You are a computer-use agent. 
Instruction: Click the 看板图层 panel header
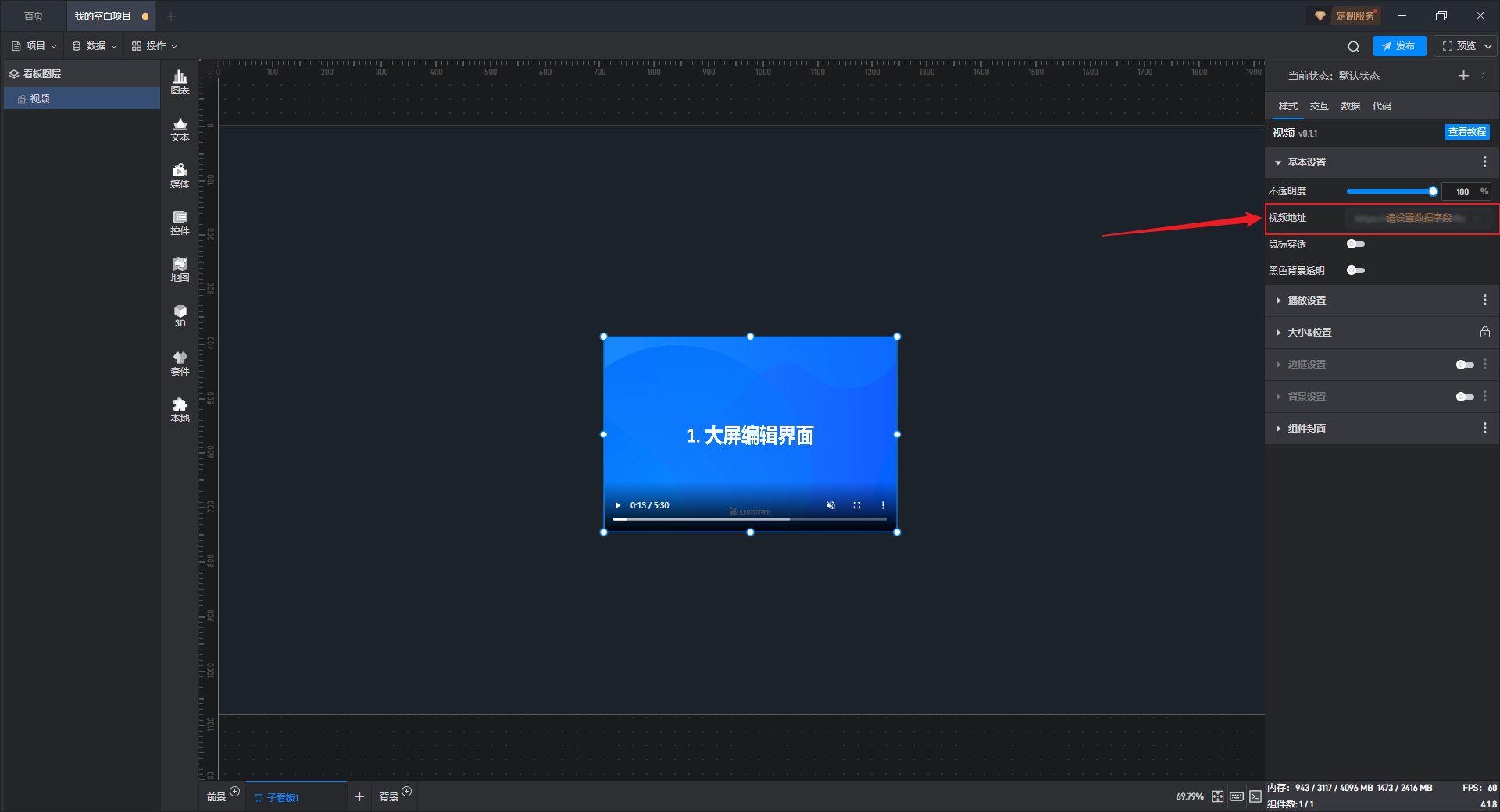pos(81,74)
